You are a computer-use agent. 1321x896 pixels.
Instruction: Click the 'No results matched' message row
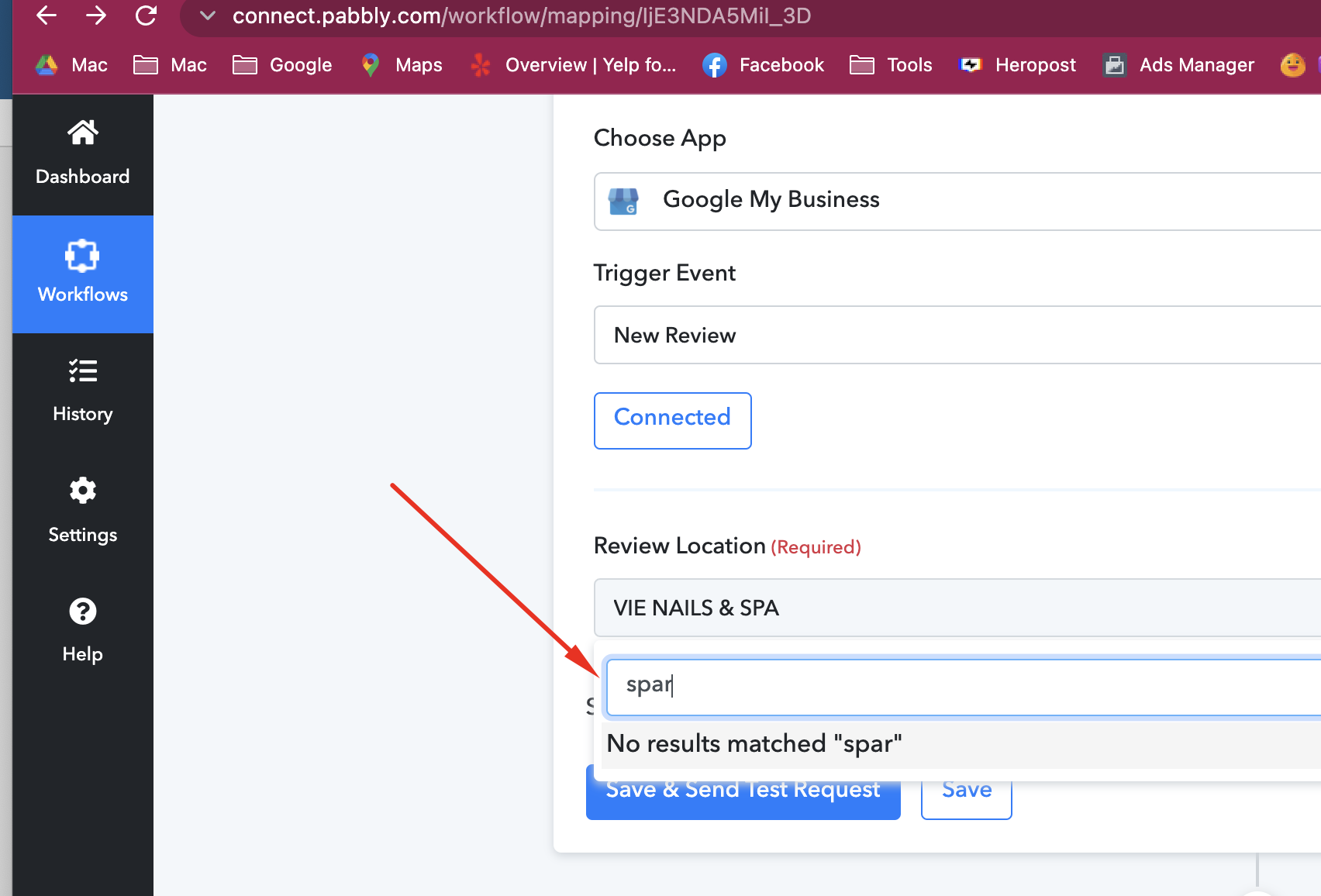pos(961,744)
